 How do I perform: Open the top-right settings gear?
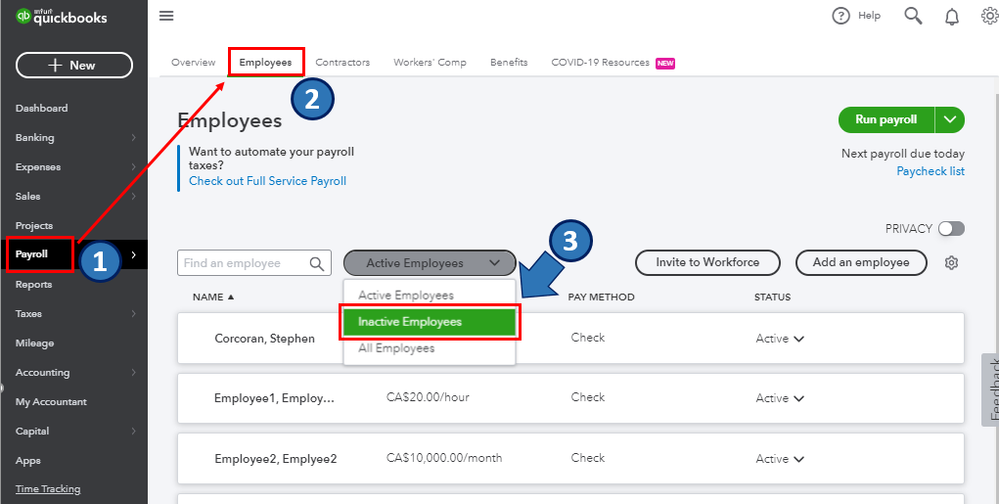click(990, 17)
